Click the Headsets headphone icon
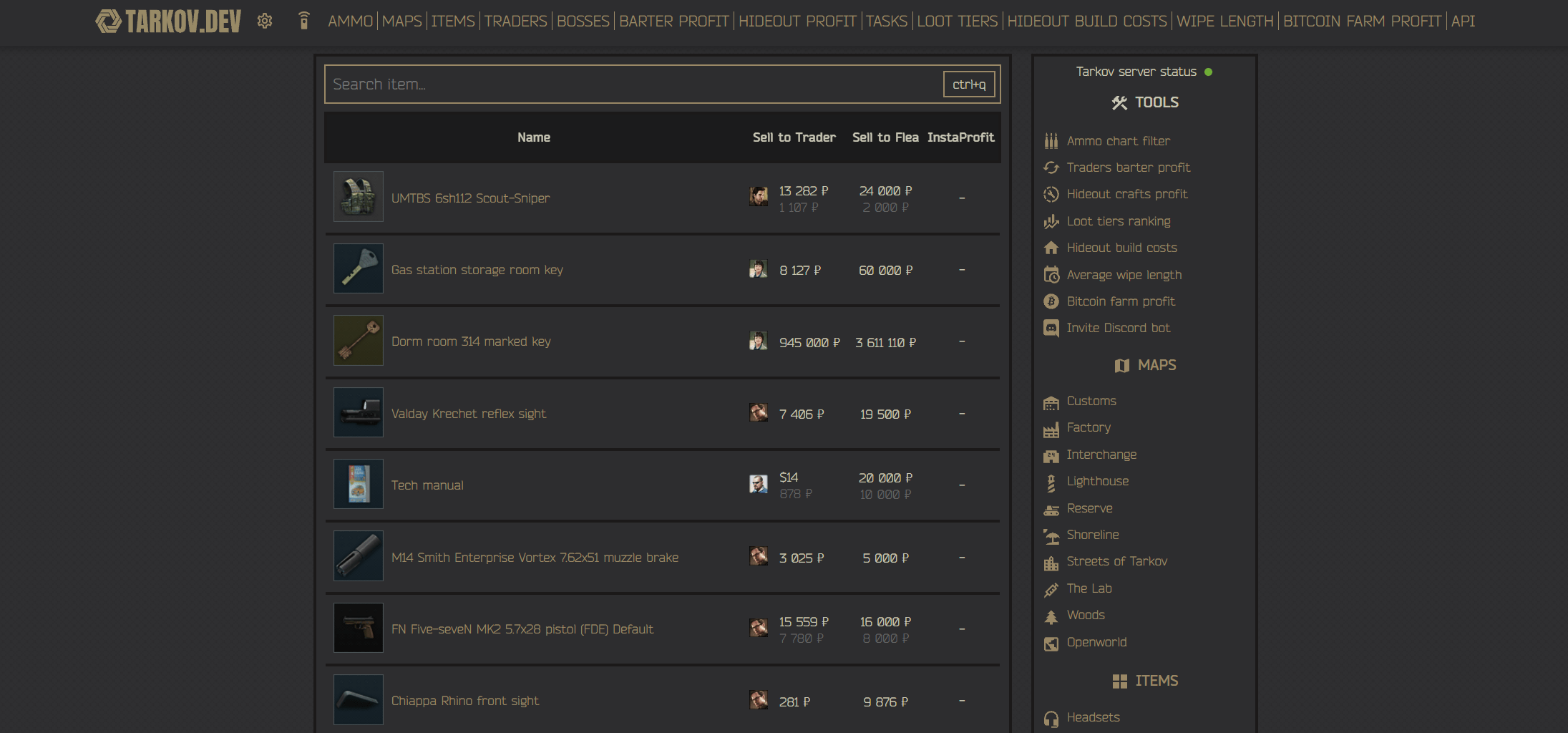The height and width of the screenshot is (733, 1568). click(x=1051, y=719)
